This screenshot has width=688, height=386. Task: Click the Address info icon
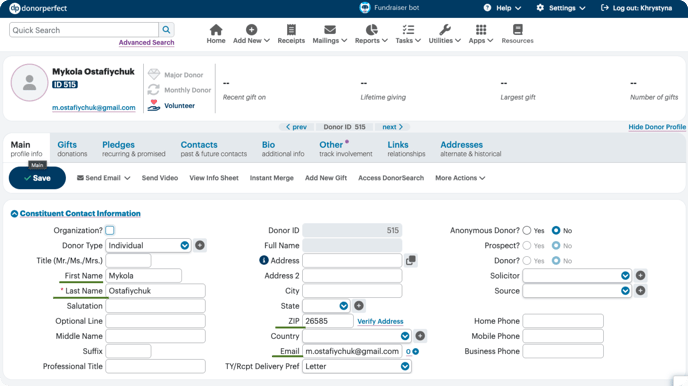[x=264, y=260]
